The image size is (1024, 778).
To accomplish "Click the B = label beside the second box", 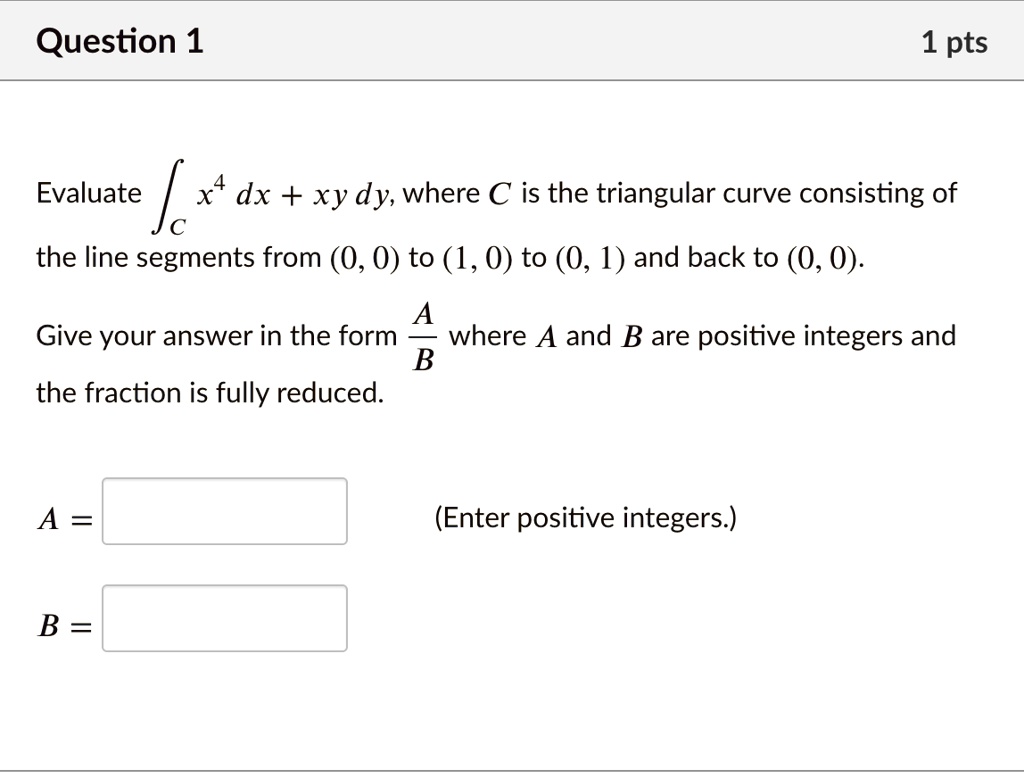I will coord(64,626).
